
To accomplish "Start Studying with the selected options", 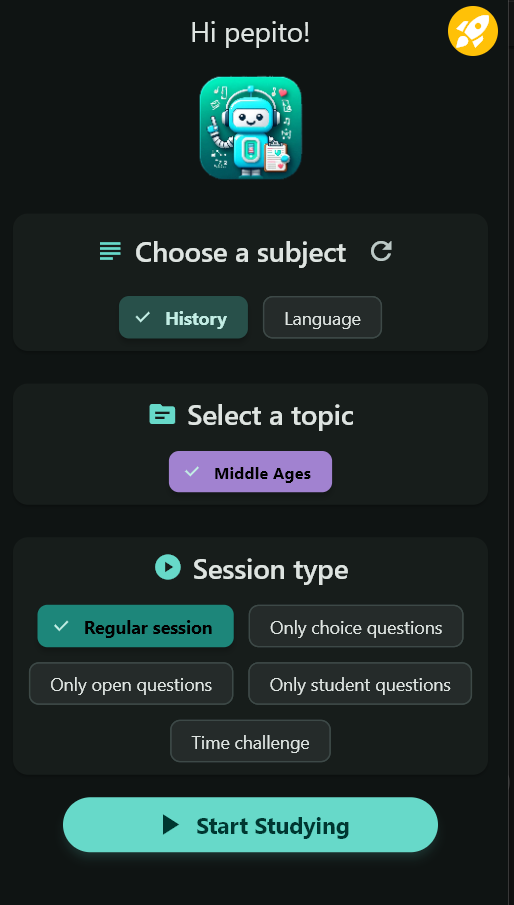I will tap(250, 825).
